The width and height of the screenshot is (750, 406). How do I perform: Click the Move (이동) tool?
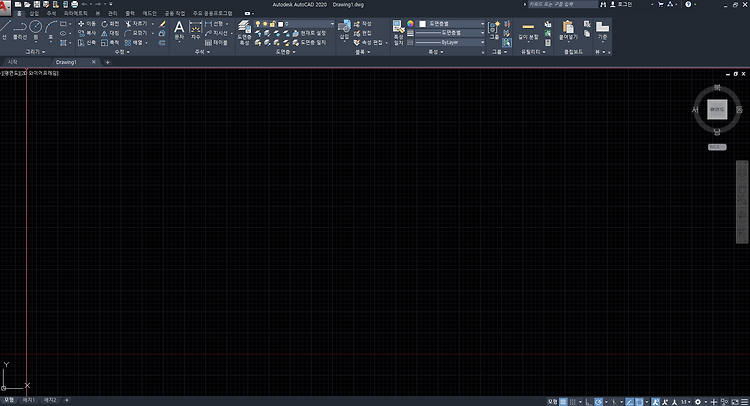[x=87, y=23]
